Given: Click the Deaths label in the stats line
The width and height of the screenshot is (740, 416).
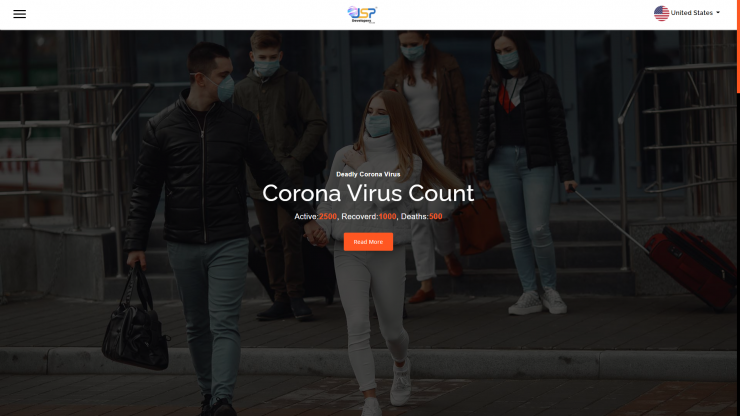Looking at the screenshot, I should [415, 217].
